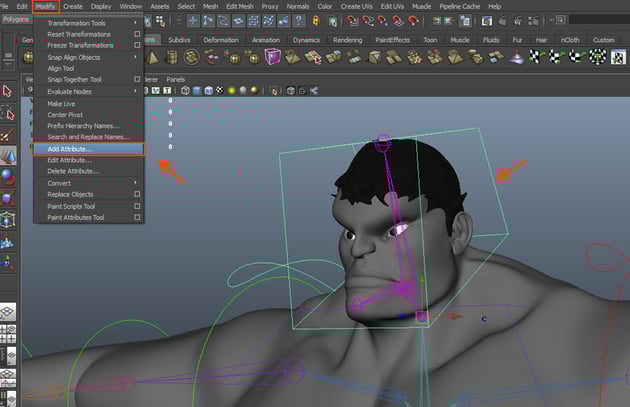Choose Add Attribute... from Modify menu
The height and width of the screenshot is (407, 630).
tap(88, 149)
